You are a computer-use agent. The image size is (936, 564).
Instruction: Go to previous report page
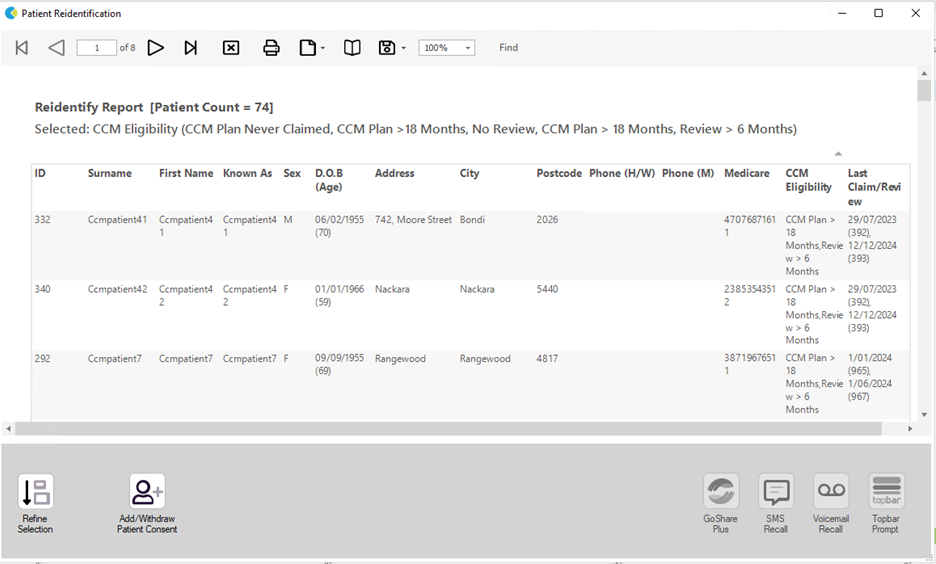coord(56,48)
